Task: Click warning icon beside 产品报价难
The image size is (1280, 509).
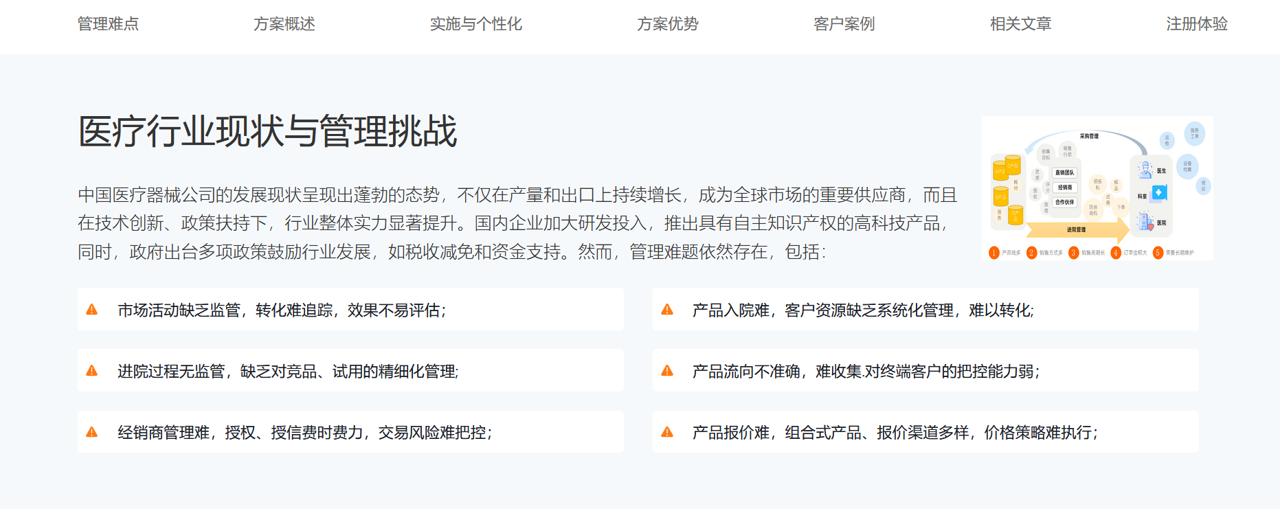Action: coord(667,432)
